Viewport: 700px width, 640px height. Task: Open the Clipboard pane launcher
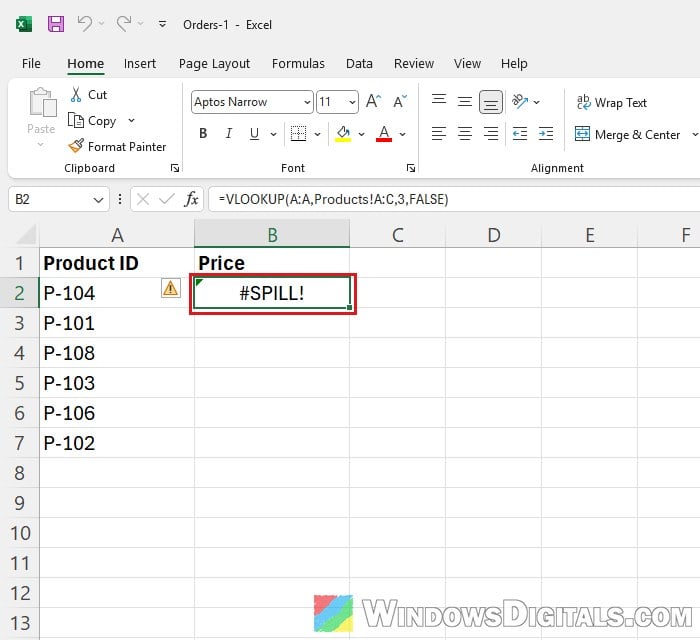pos(175,168)
